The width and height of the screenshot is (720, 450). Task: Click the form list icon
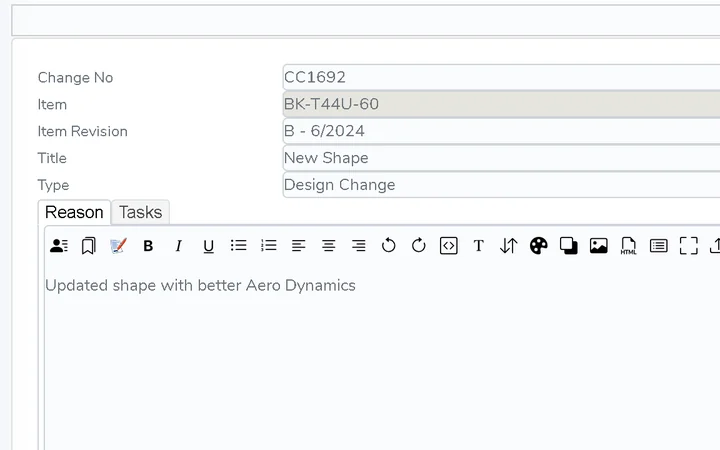tap(658, 246)
